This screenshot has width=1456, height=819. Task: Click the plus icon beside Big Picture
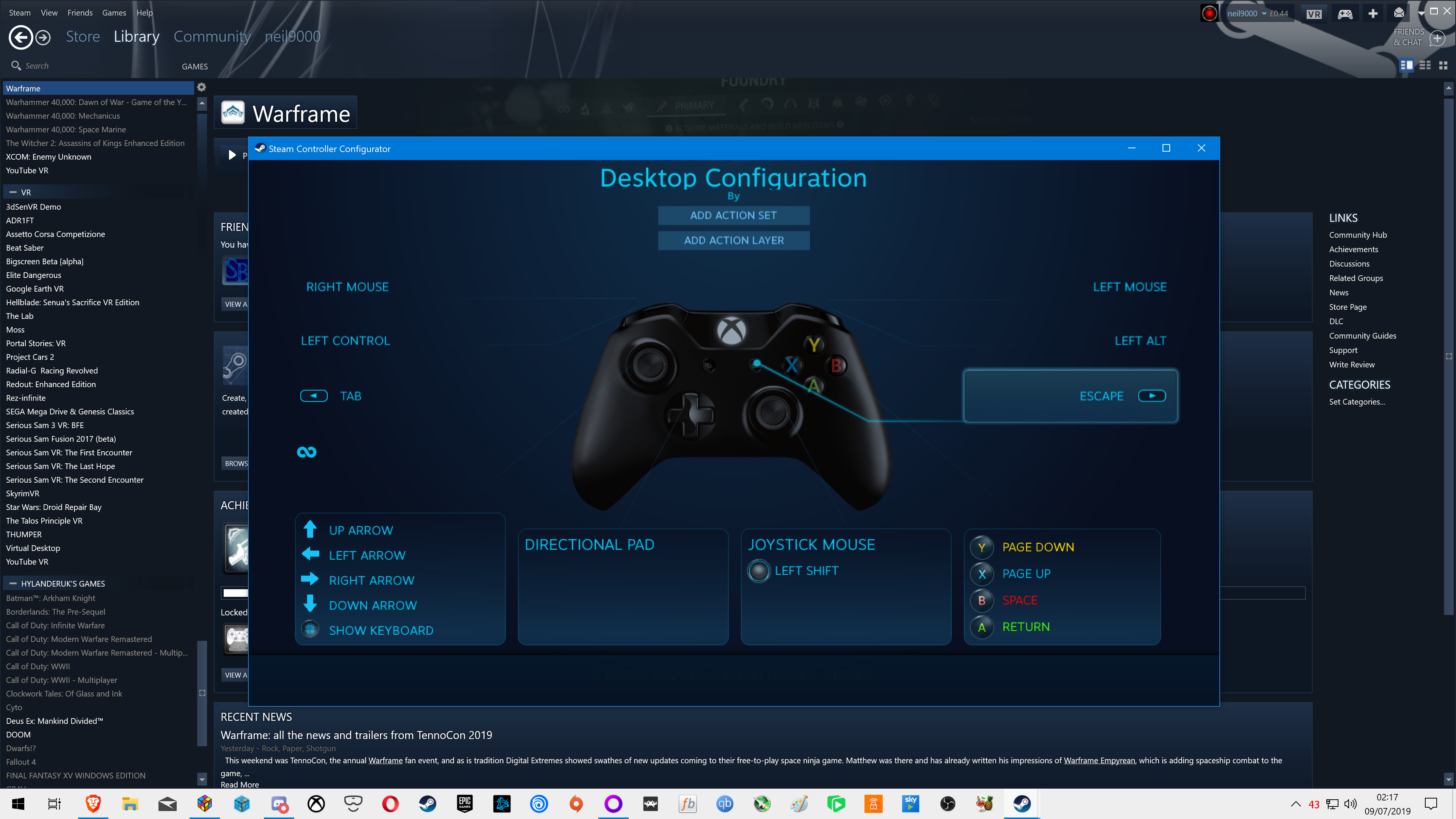1373,14
